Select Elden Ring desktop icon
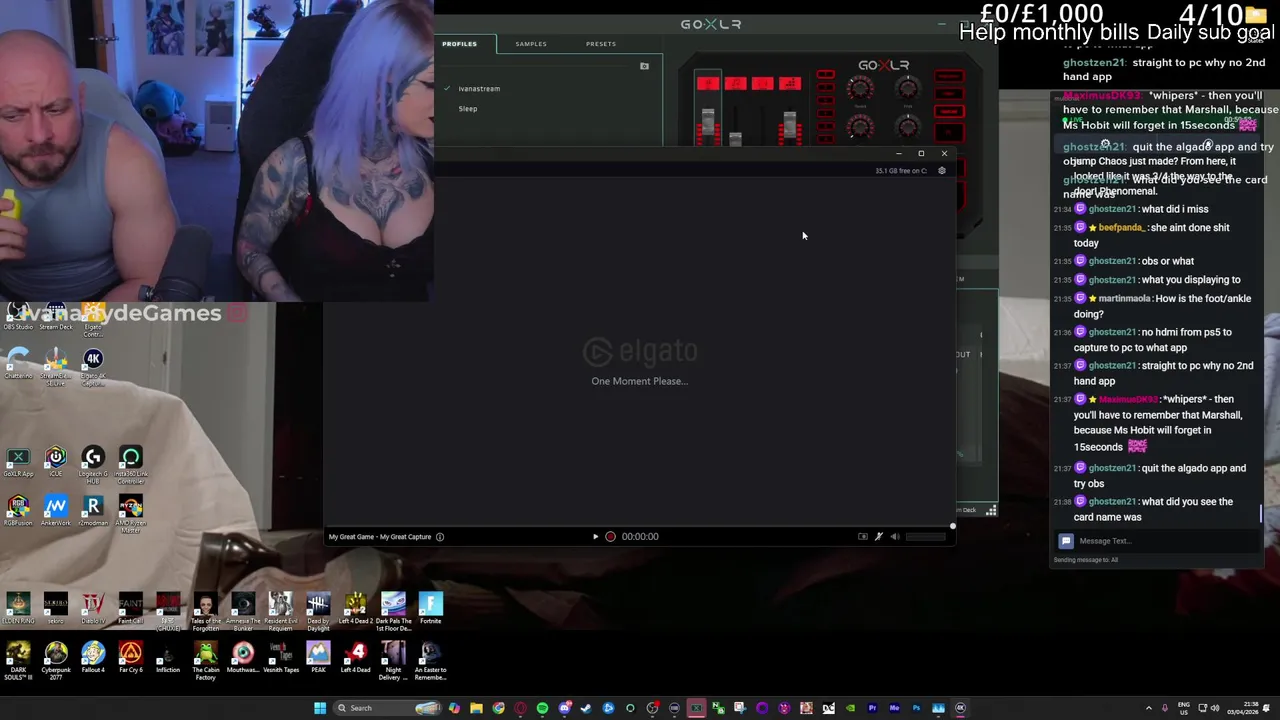 pos(18,609)
